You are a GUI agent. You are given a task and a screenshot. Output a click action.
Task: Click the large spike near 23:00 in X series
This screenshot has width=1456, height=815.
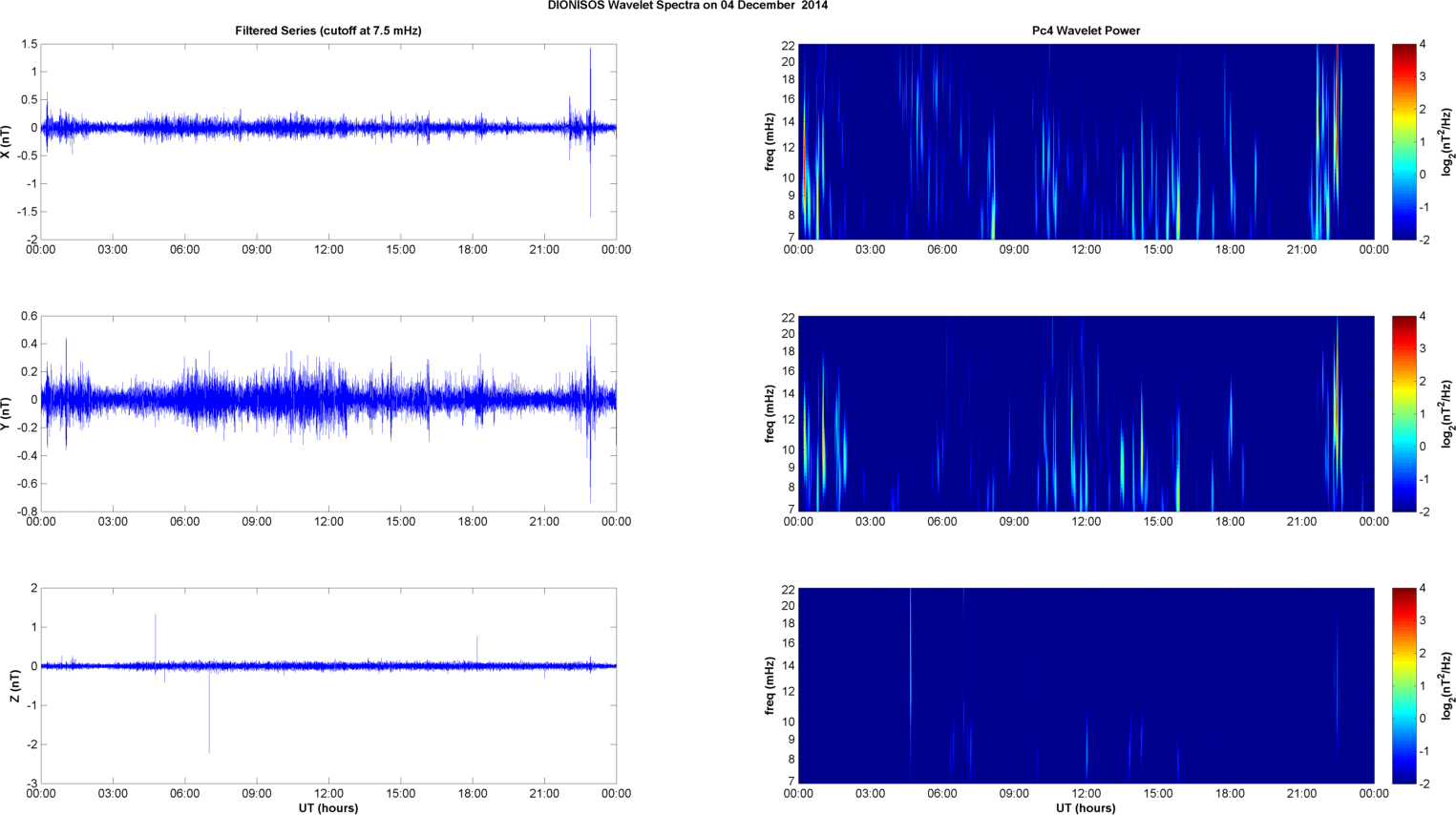tap(590, 132)
